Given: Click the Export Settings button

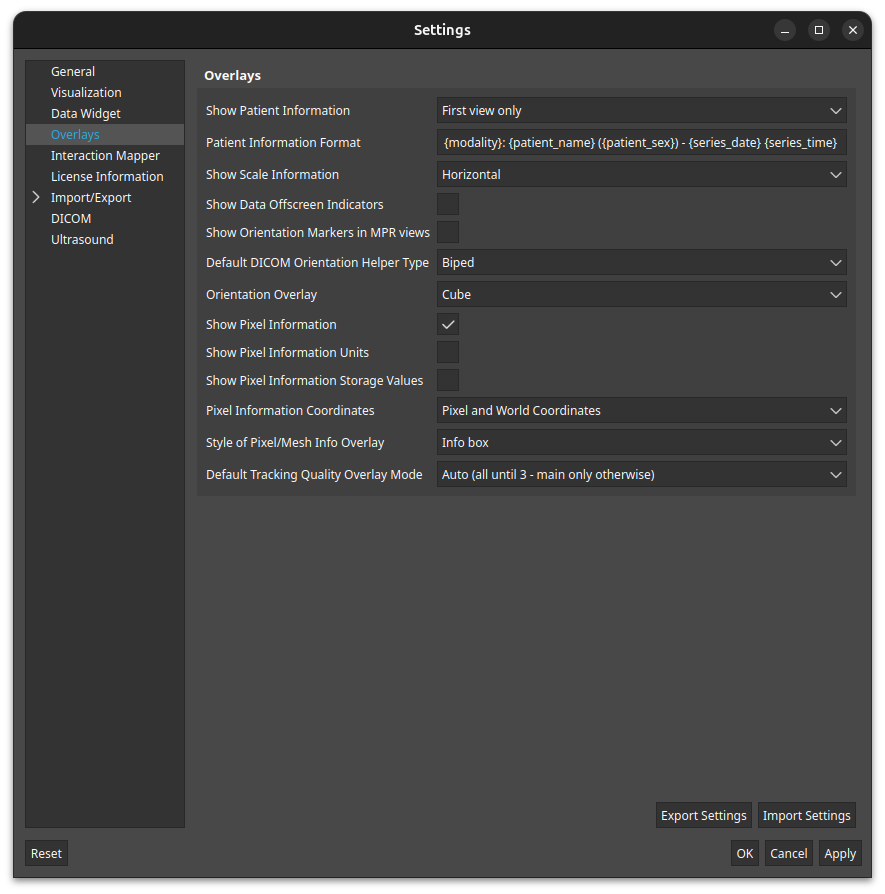Looking at the screenshot, I should [704, 815].
